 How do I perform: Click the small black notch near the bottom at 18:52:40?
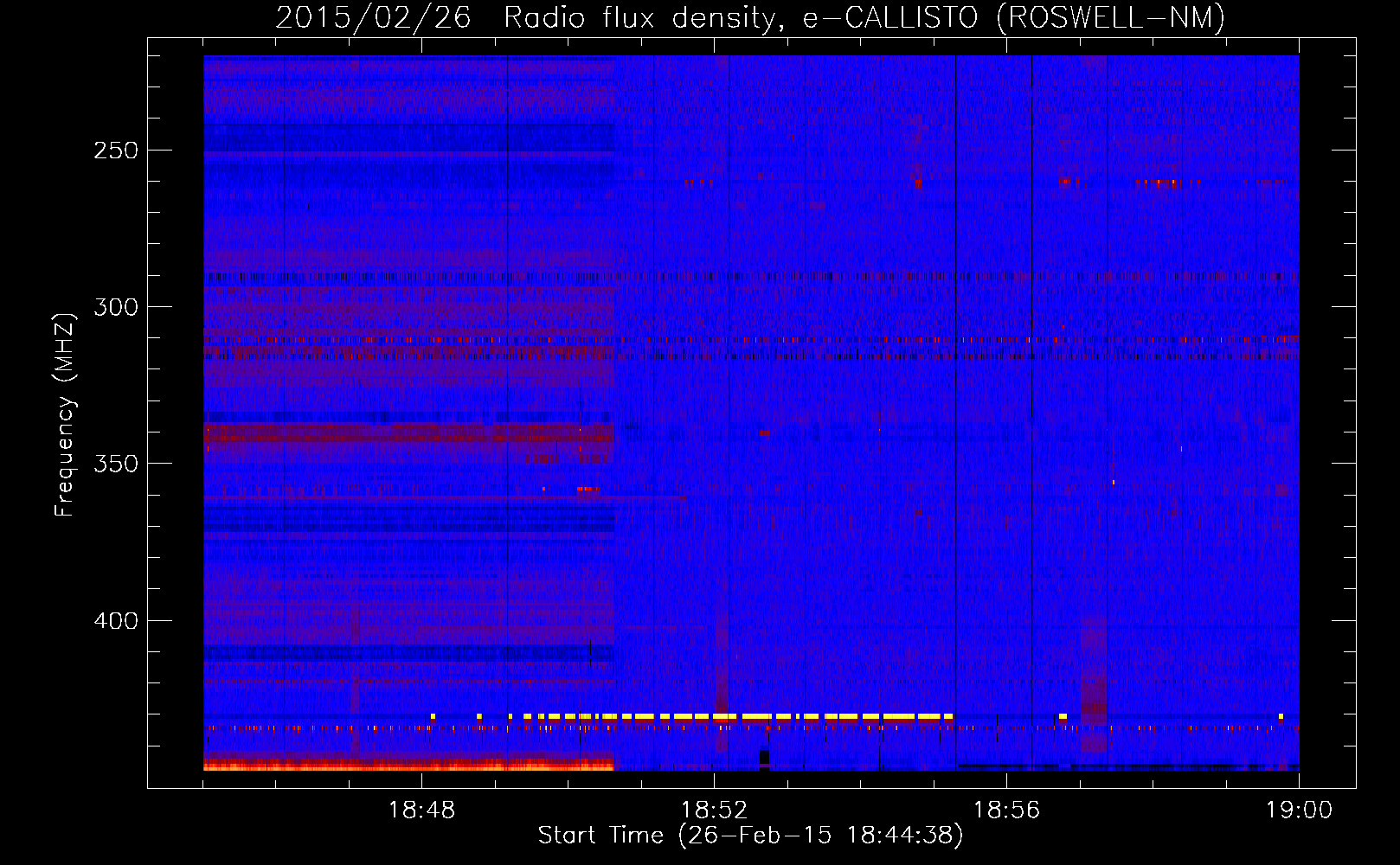pos(764,758)
